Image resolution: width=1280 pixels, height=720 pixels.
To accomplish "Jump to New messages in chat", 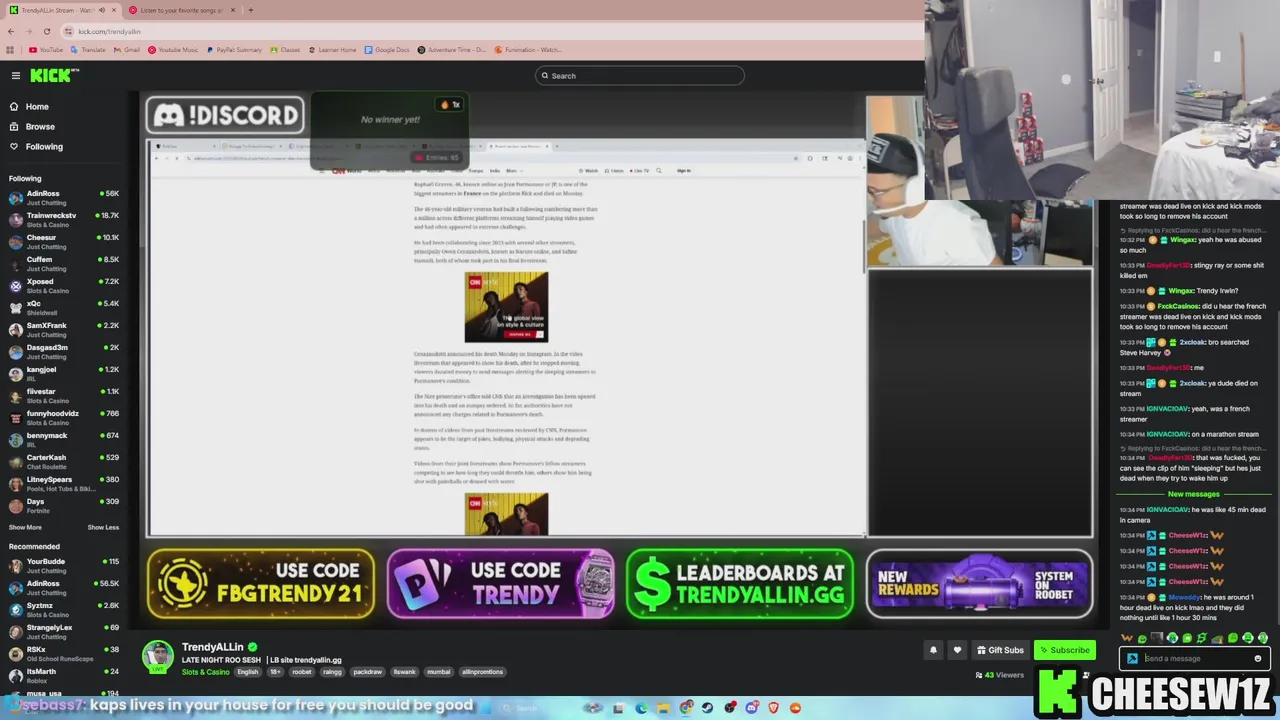I will click(1193, 494).
